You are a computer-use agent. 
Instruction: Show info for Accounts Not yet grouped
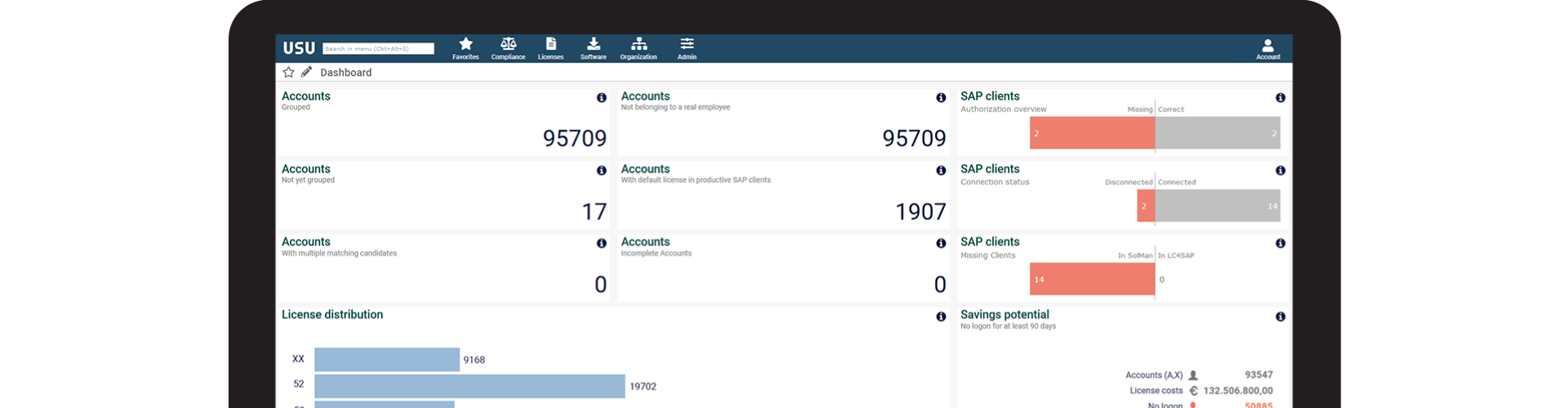pos(601,171)
